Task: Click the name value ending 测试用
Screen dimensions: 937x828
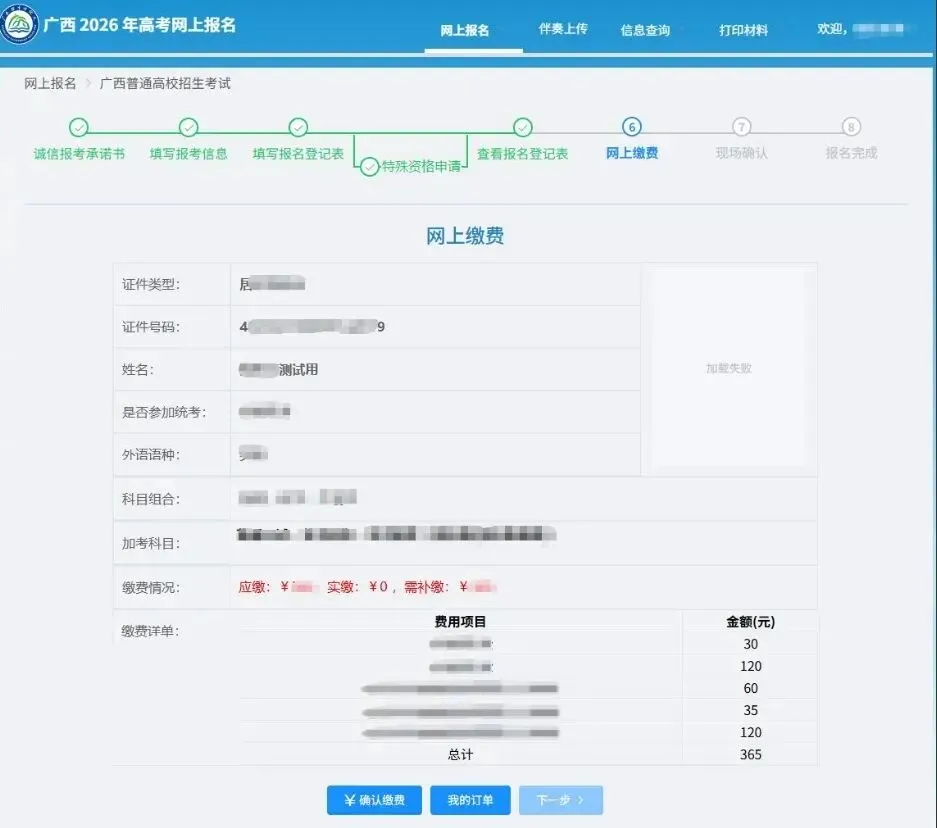Action: 278,370
